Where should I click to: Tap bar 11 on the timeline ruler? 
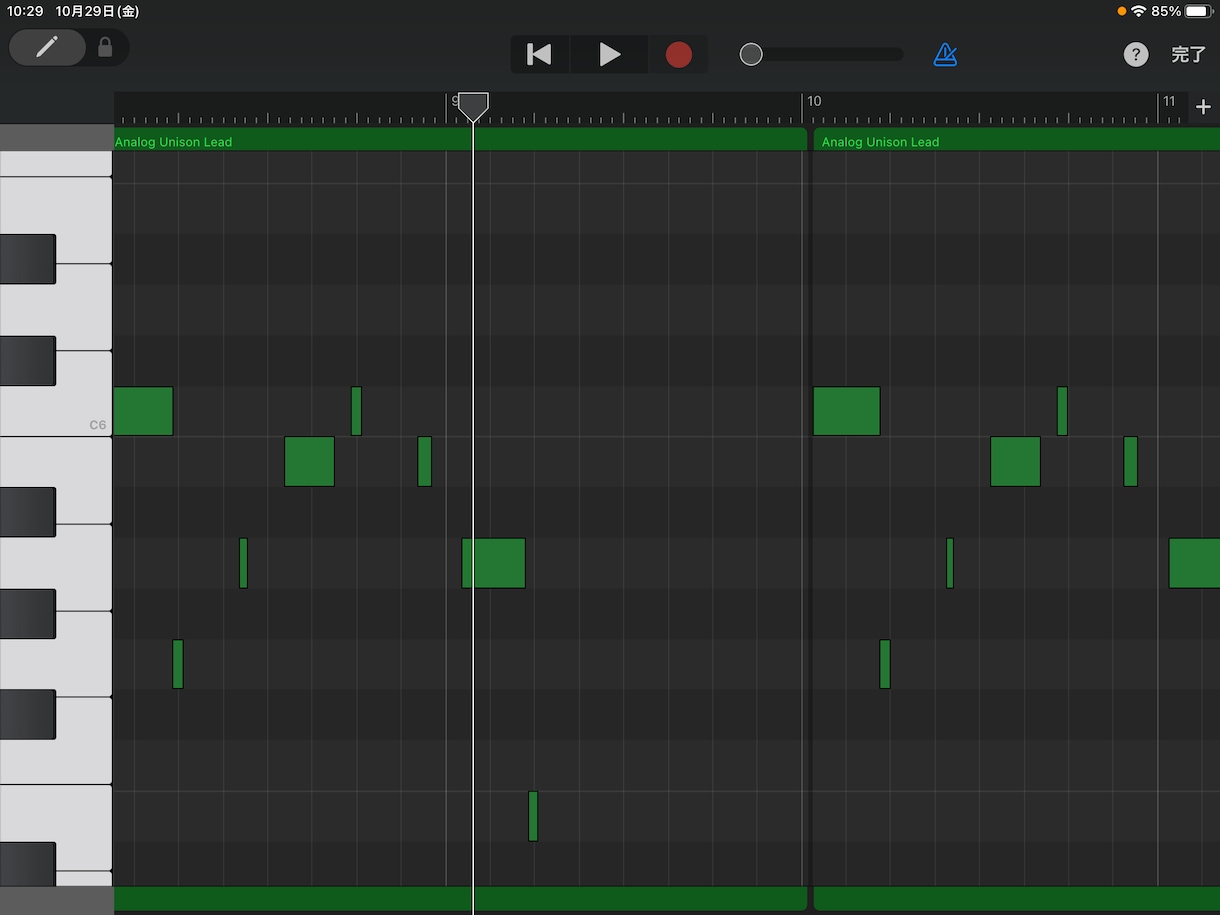tap(1168, 101)
